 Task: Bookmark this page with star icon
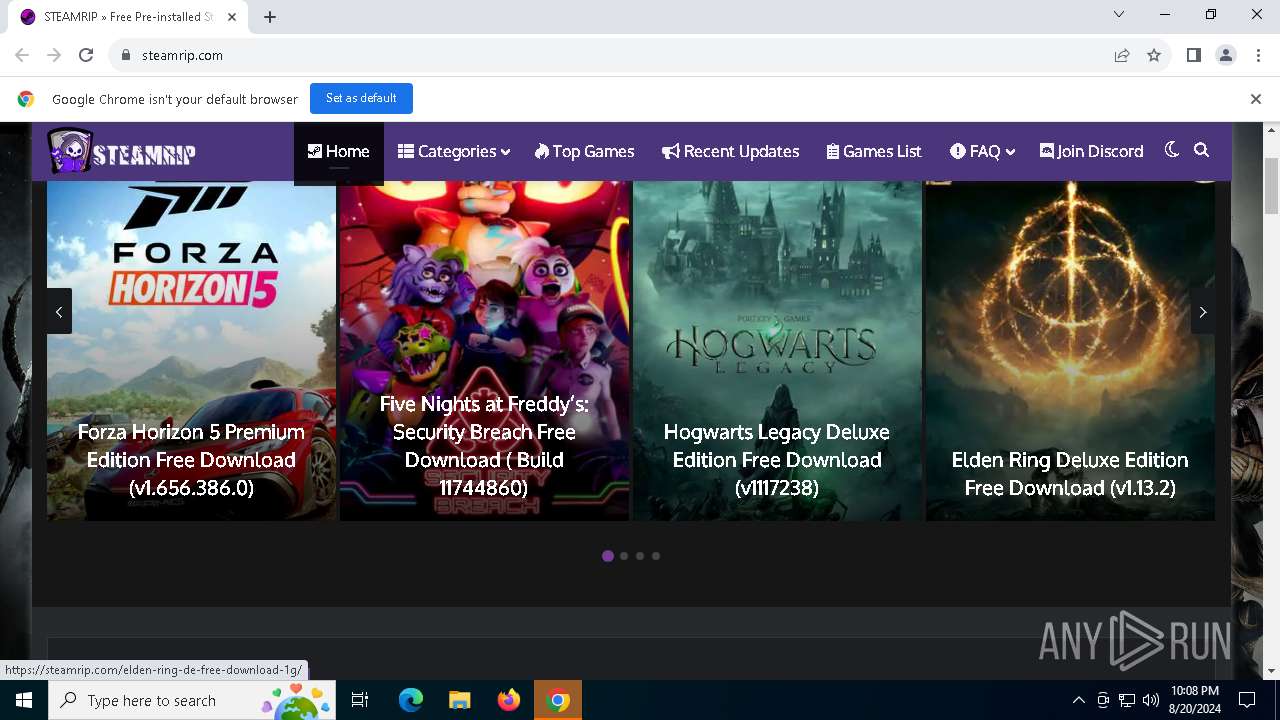[x=1154, y=55]
